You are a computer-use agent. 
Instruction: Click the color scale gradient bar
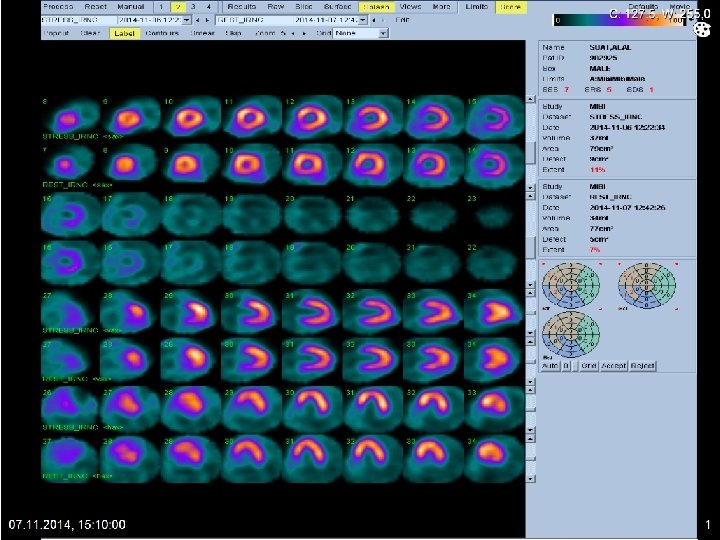click(619, 20)
